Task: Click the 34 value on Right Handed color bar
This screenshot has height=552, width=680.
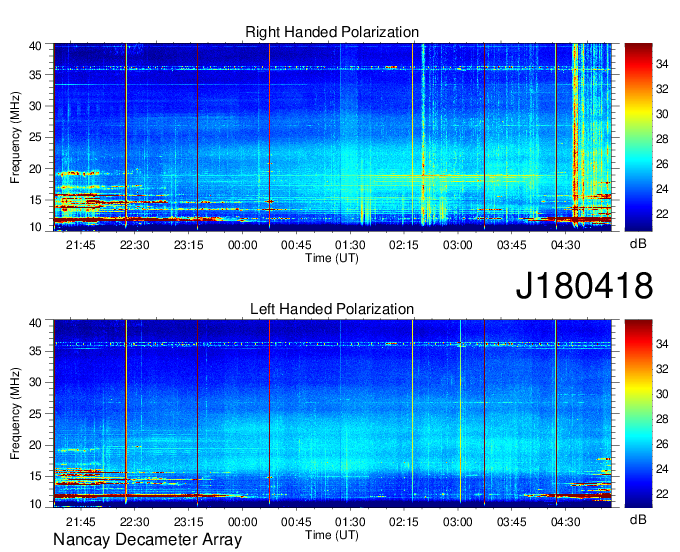Action: point(662,65)
